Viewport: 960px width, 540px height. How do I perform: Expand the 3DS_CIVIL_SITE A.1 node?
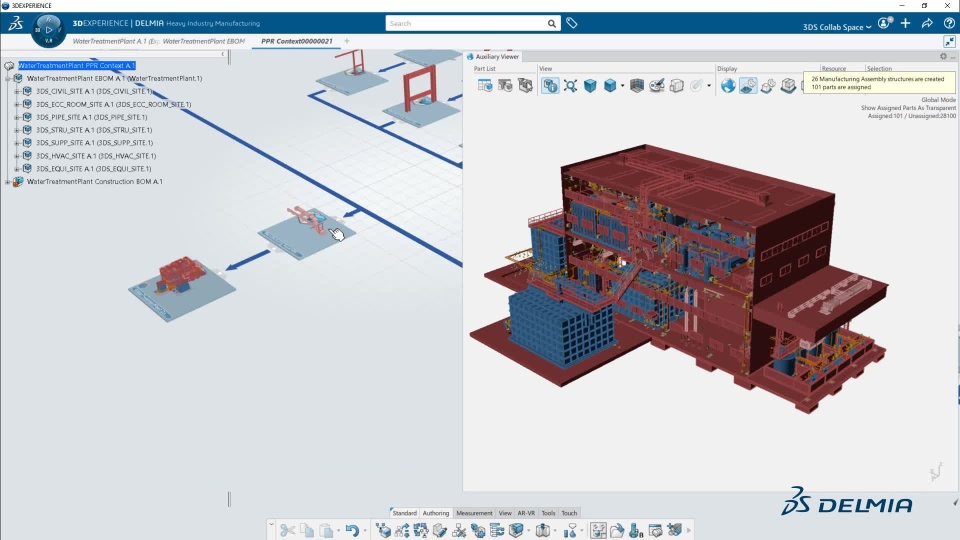coord(17,91)
